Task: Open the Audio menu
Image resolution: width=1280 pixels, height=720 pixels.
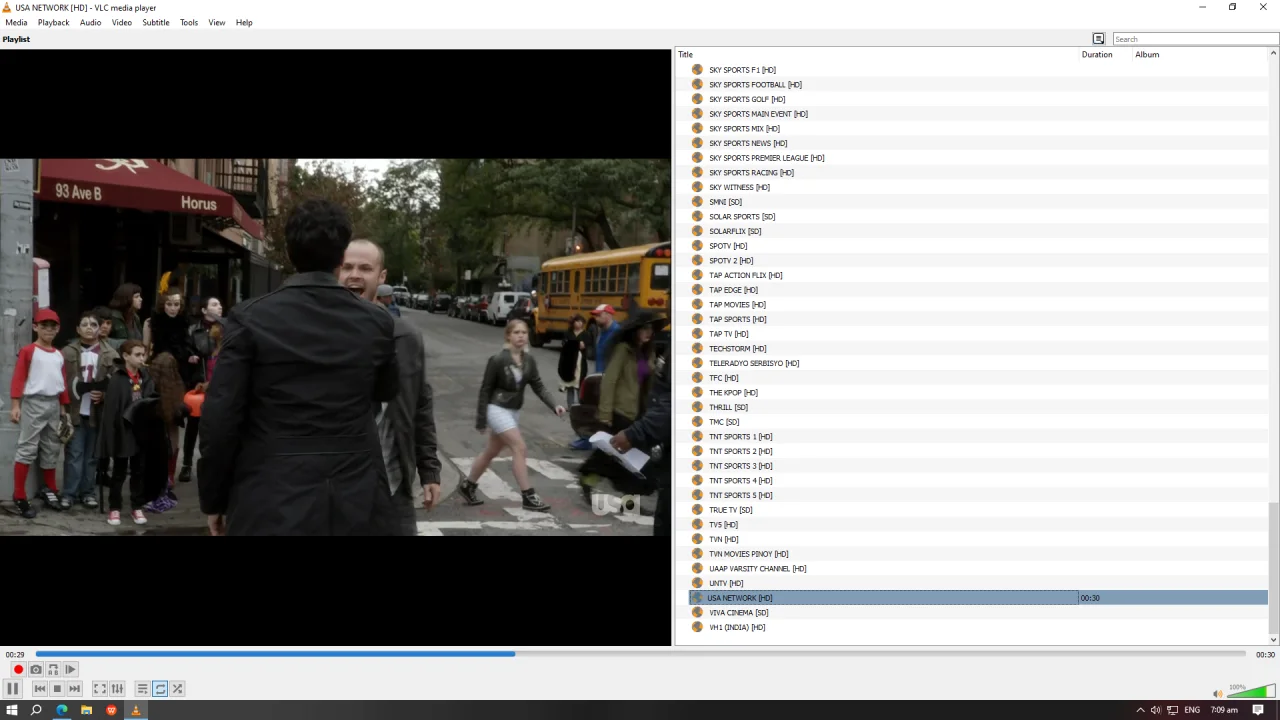Action: [x=90, y=22]
